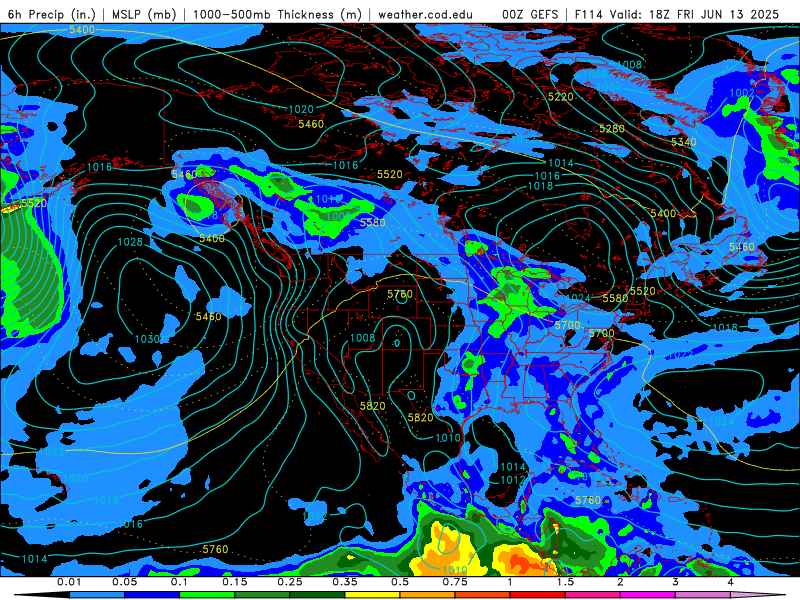This screenshot has height=600, width=800.
Task: Click the '00Z GEFS' model run label
Action: click(x=530, y=14)
